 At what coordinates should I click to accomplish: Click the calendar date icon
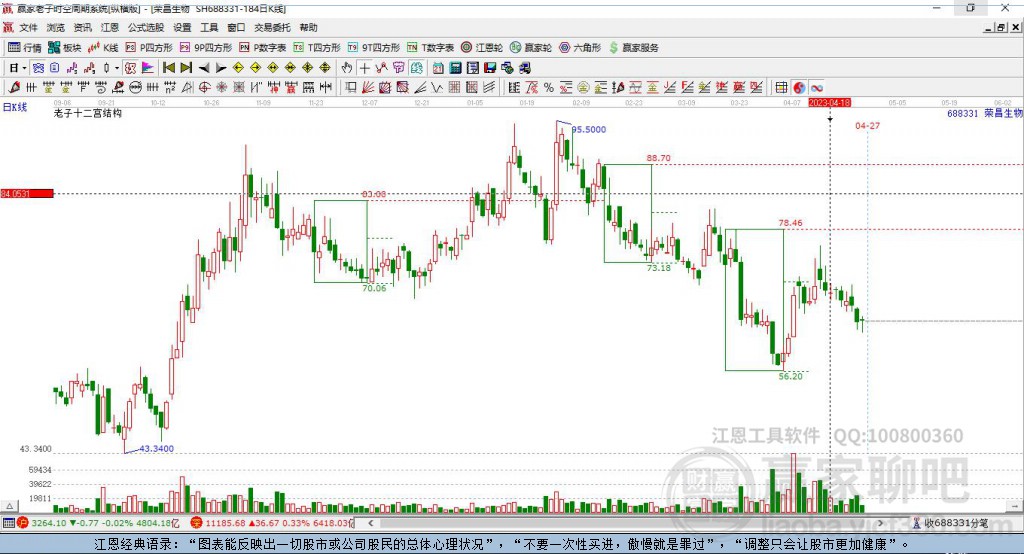438,68
